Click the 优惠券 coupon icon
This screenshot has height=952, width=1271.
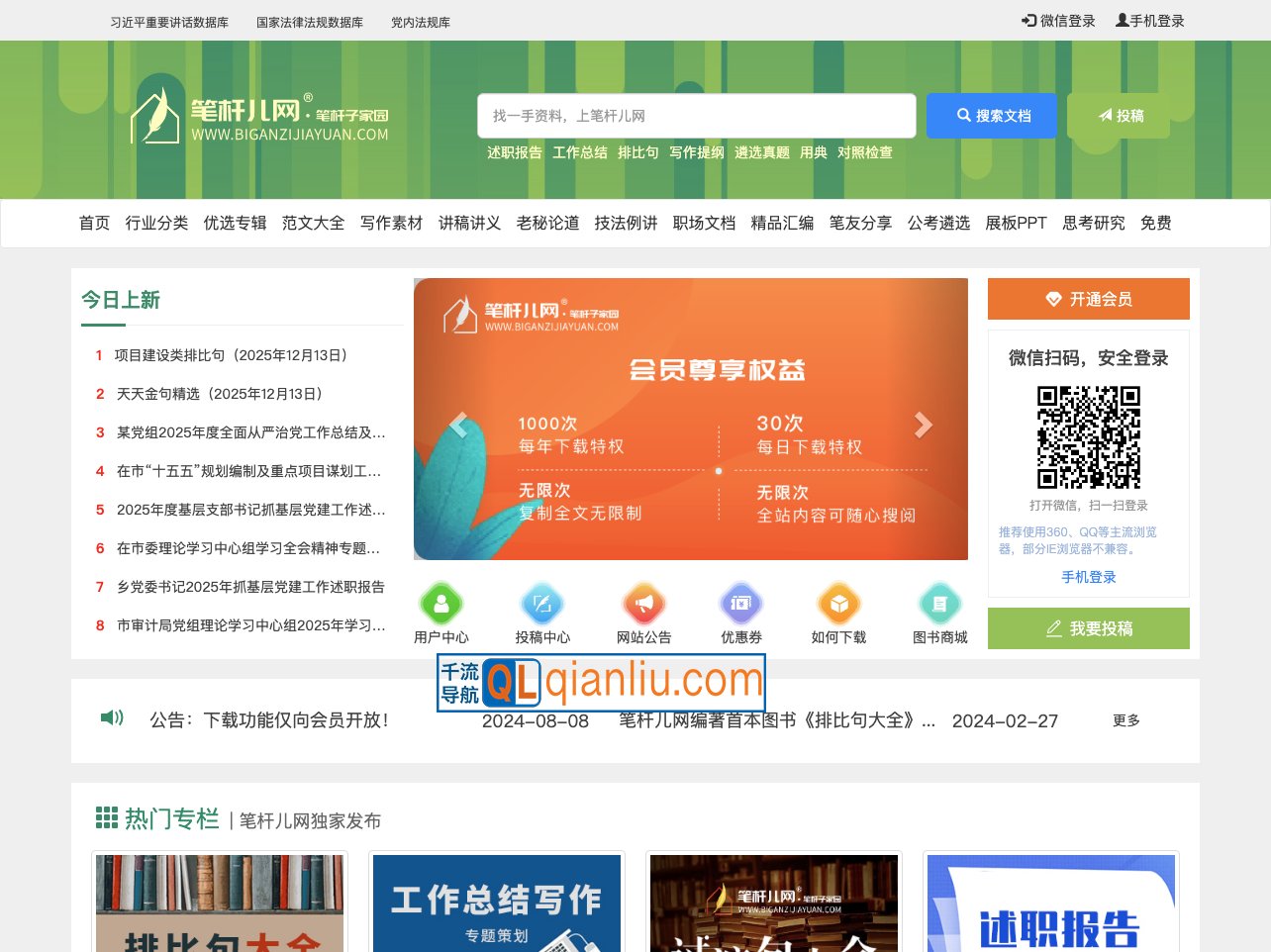coord(740,605)
